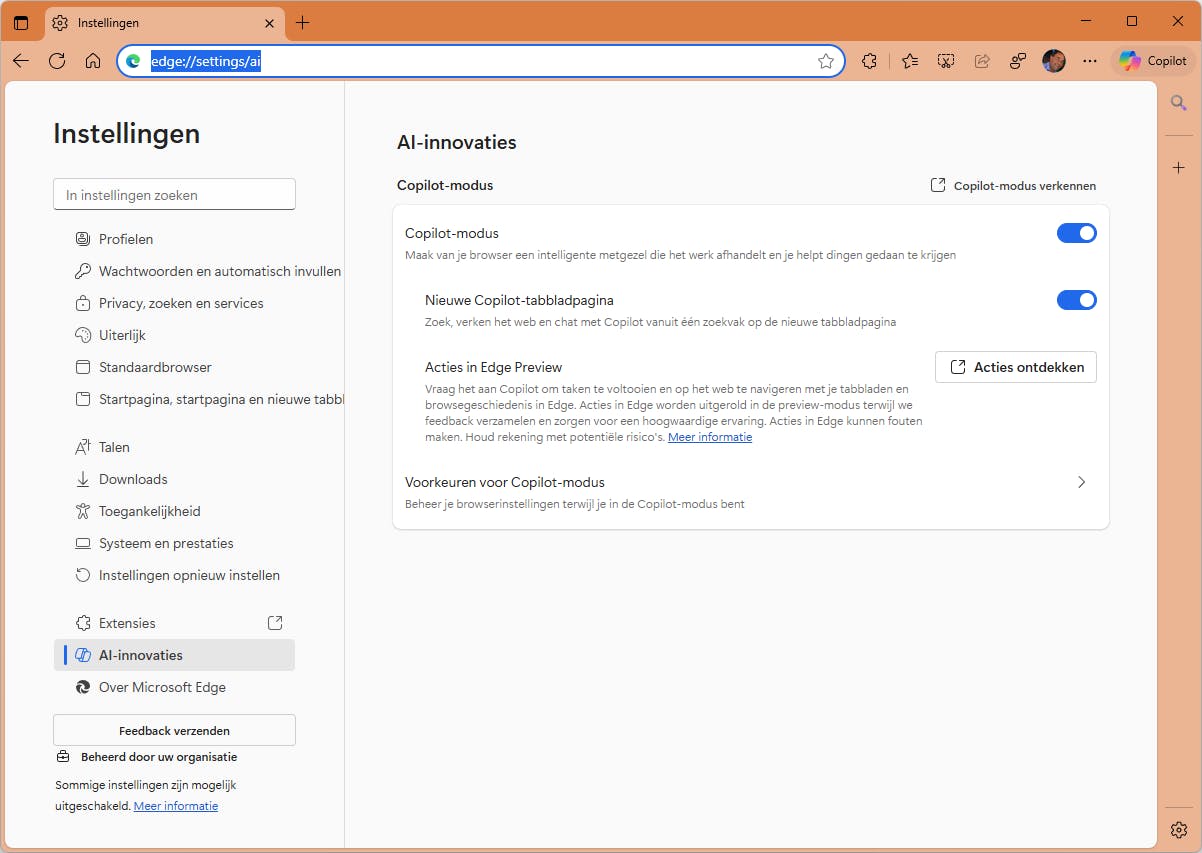Click the Acties ontdekken button
This screenshot has width=1202, height=853.
pyautogui.click(x=1016, y=367)
